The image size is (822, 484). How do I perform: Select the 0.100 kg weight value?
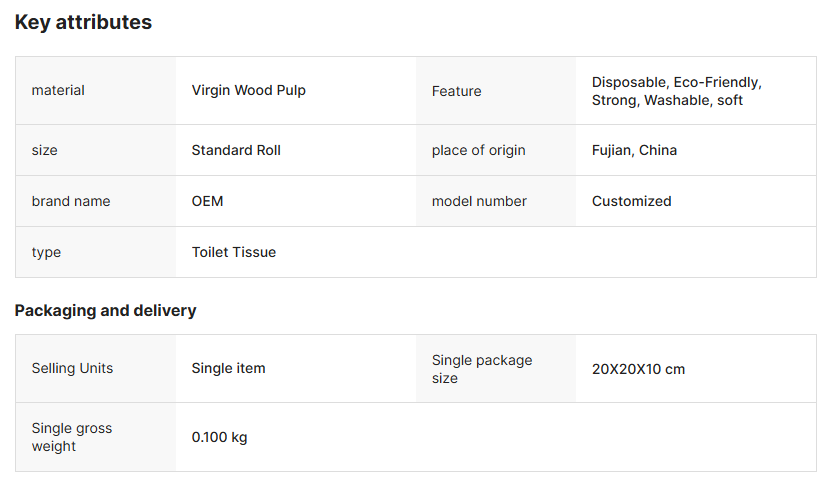click(219, 437)
